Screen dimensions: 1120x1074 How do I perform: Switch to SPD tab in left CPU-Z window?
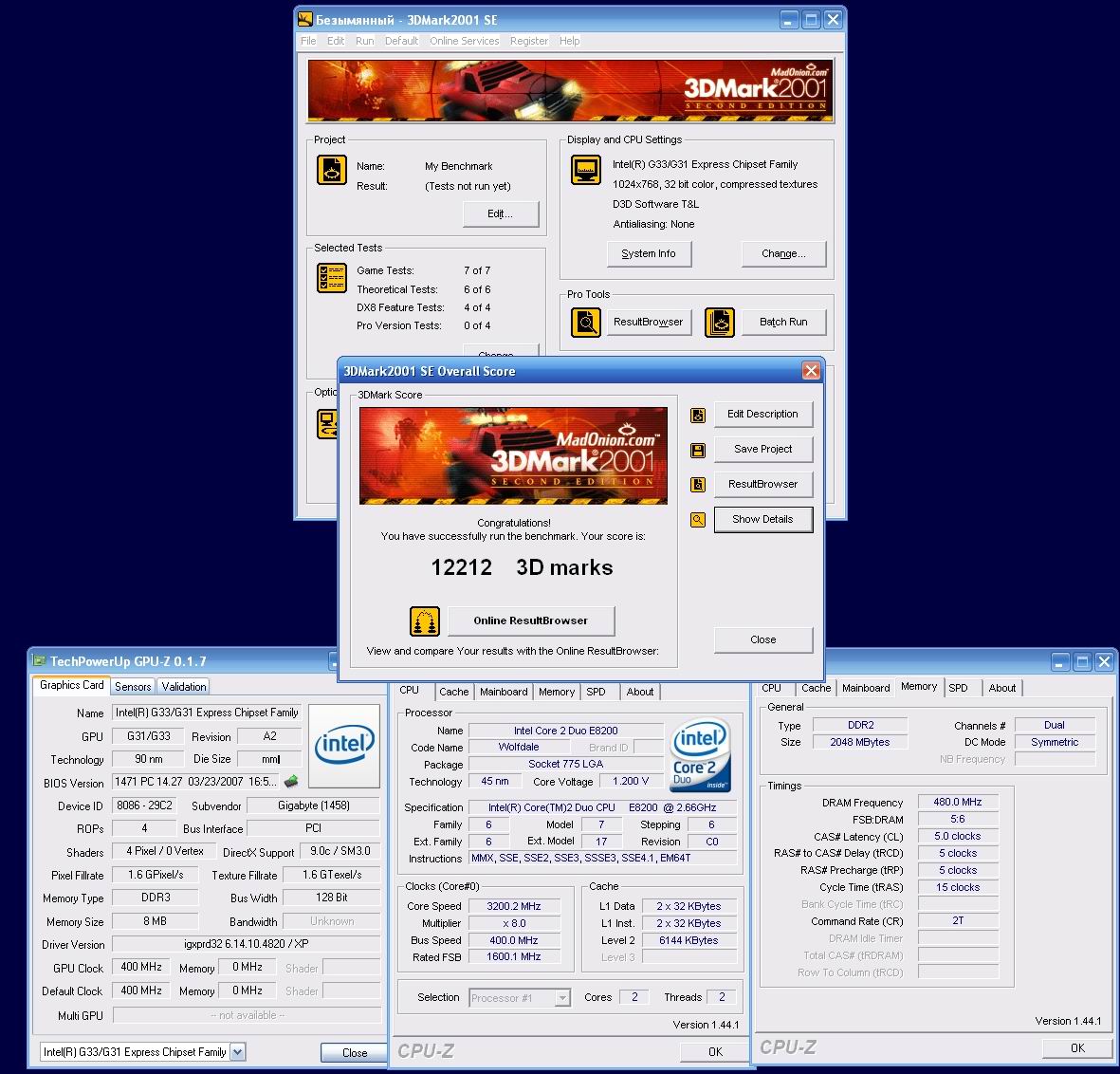coord(596,692)
